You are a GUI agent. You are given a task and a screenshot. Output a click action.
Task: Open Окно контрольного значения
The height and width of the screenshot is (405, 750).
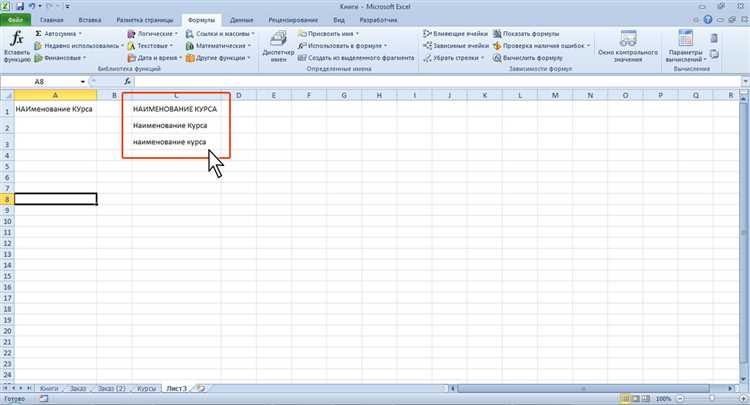[628, 46]
